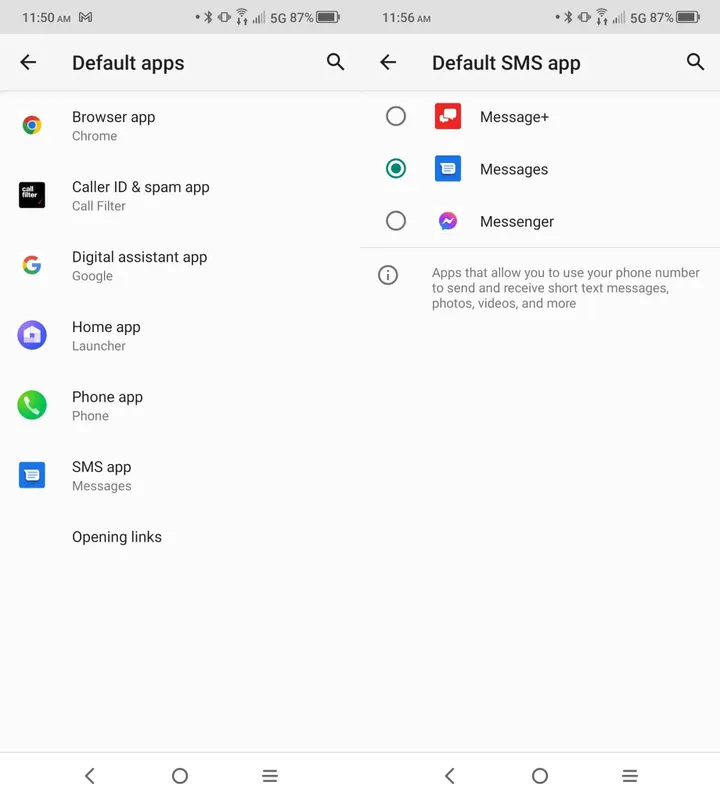Screen dimensions: 720x800
Task: Open the Digital assistant app setting
Action: pyautogui.click(x=139, y=265)
